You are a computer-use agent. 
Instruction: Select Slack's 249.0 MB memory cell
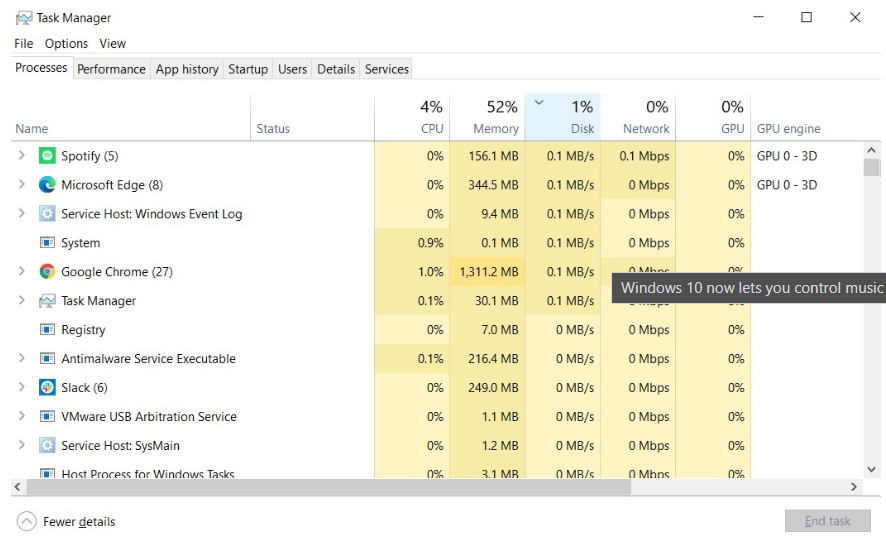coord(487,387)
